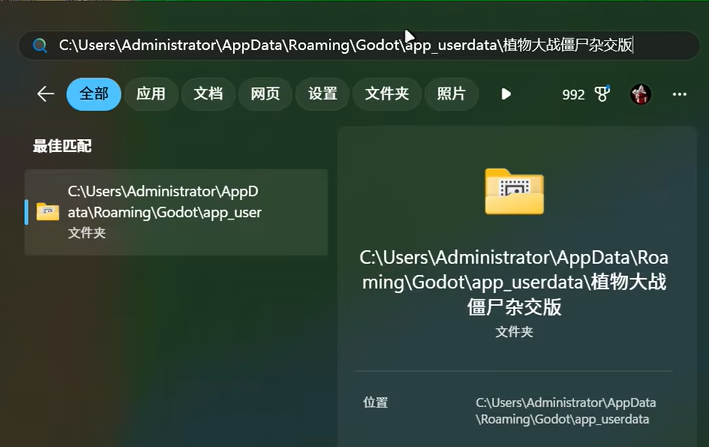Click the user profile avatar

click(x=641, y=94)
